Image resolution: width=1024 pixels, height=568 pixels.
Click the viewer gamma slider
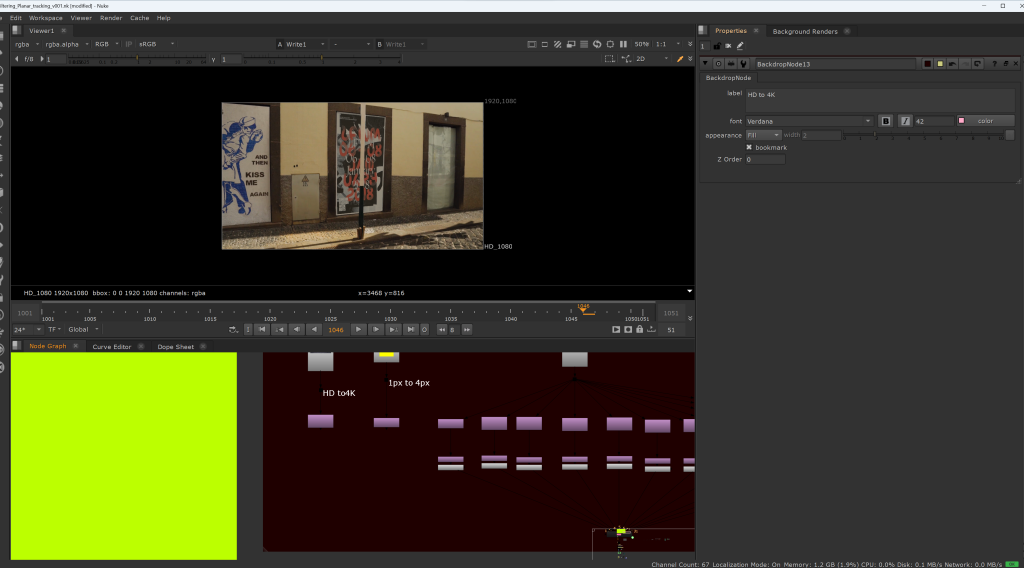coord(321,59)
